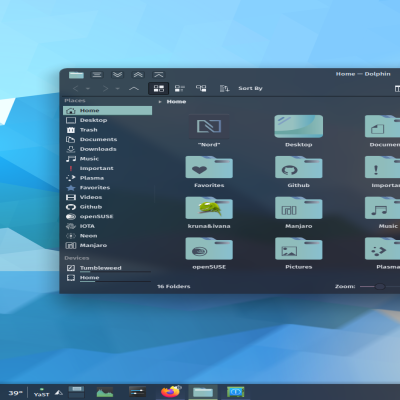The height and width of the screenshot is (400, 400).
Task: Open Plasma in Places sidebar
Action: pyautogui.click(x=107, y=178)
